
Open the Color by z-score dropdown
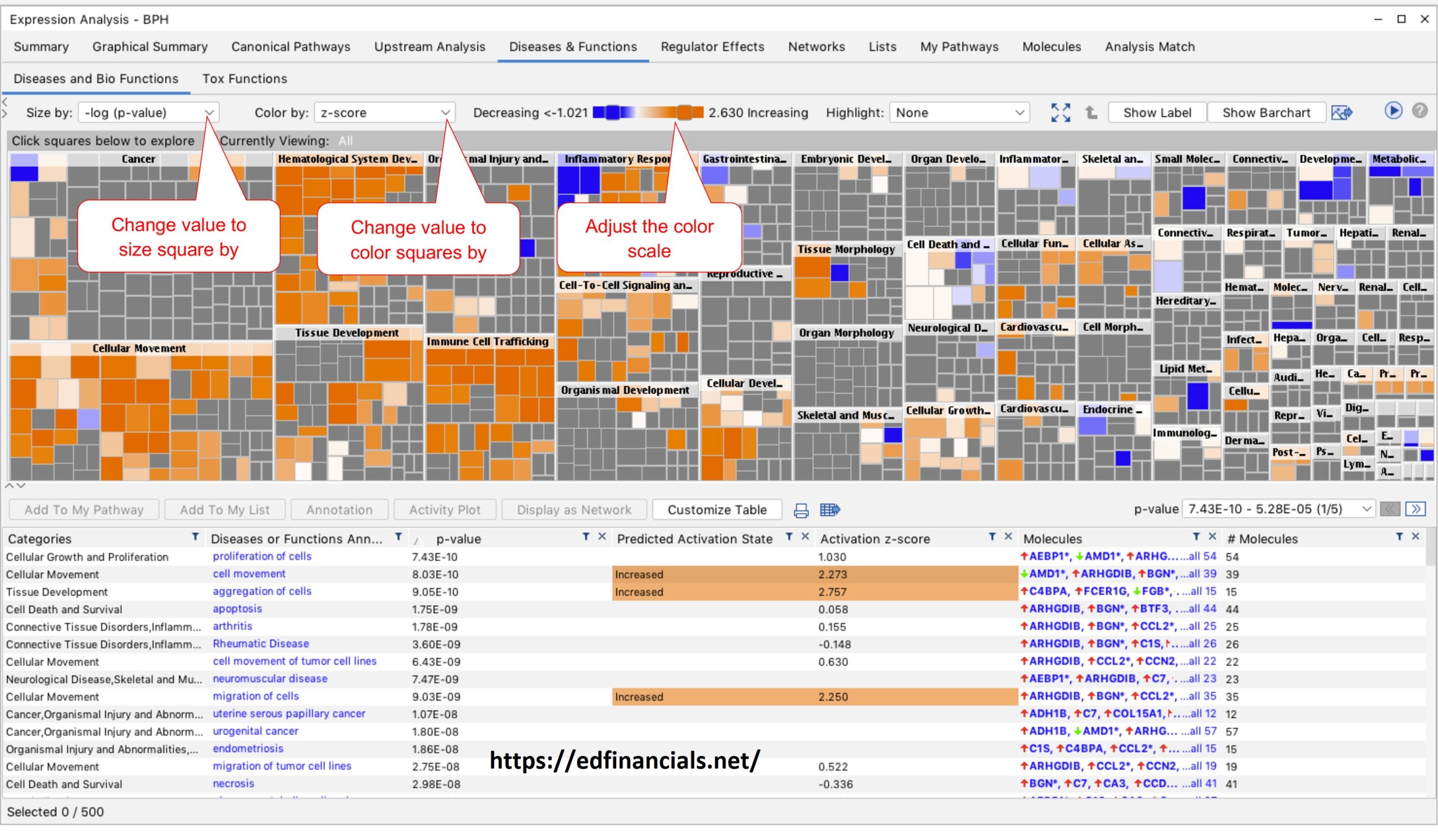point(385,113)
